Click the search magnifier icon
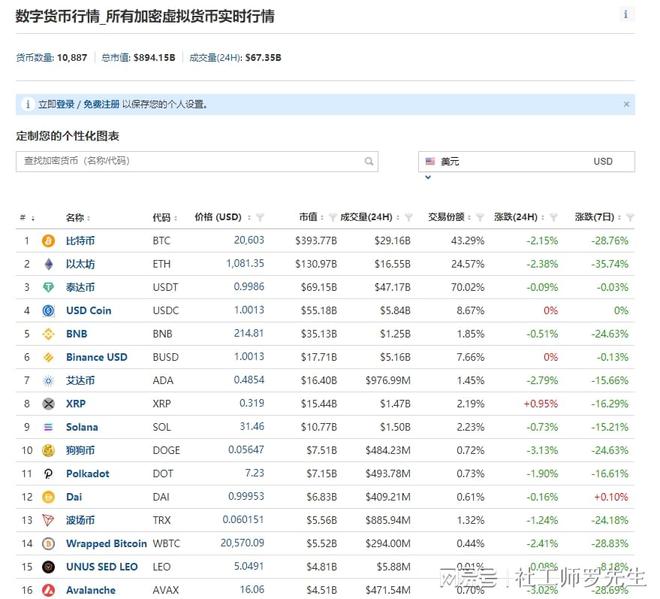This screenshot has width=660, height=599. tap(369, 161)
